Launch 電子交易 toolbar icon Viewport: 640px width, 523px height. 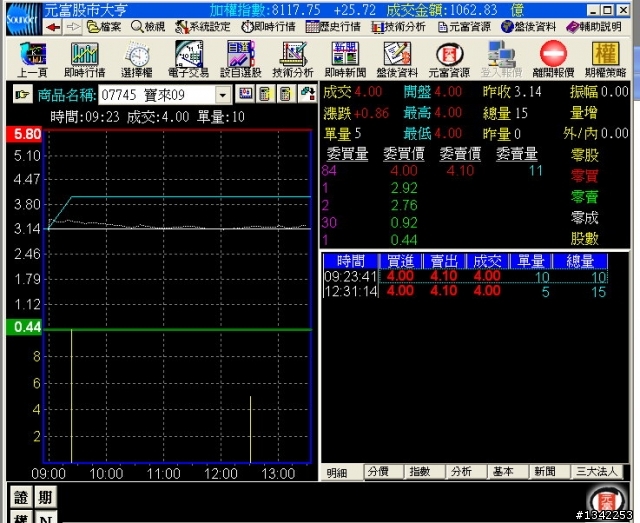189,60
